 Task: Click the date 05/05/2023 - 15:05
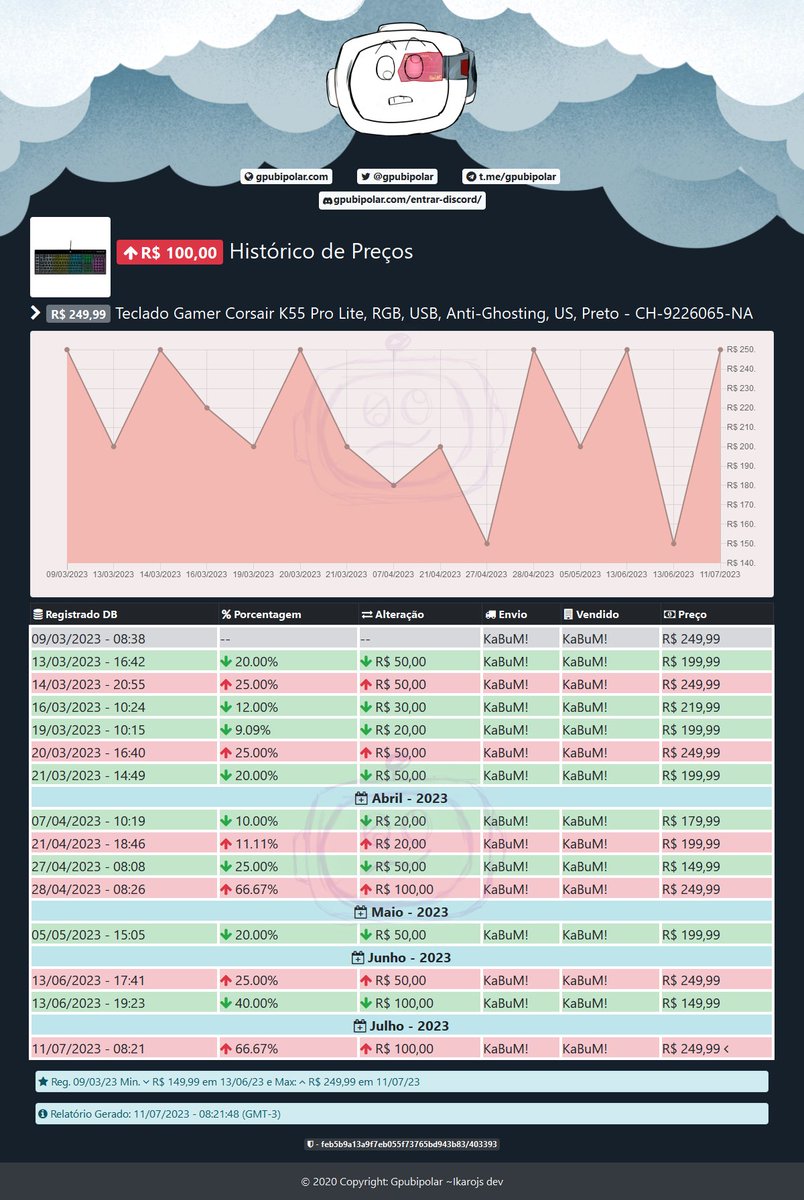pos(89,935)
